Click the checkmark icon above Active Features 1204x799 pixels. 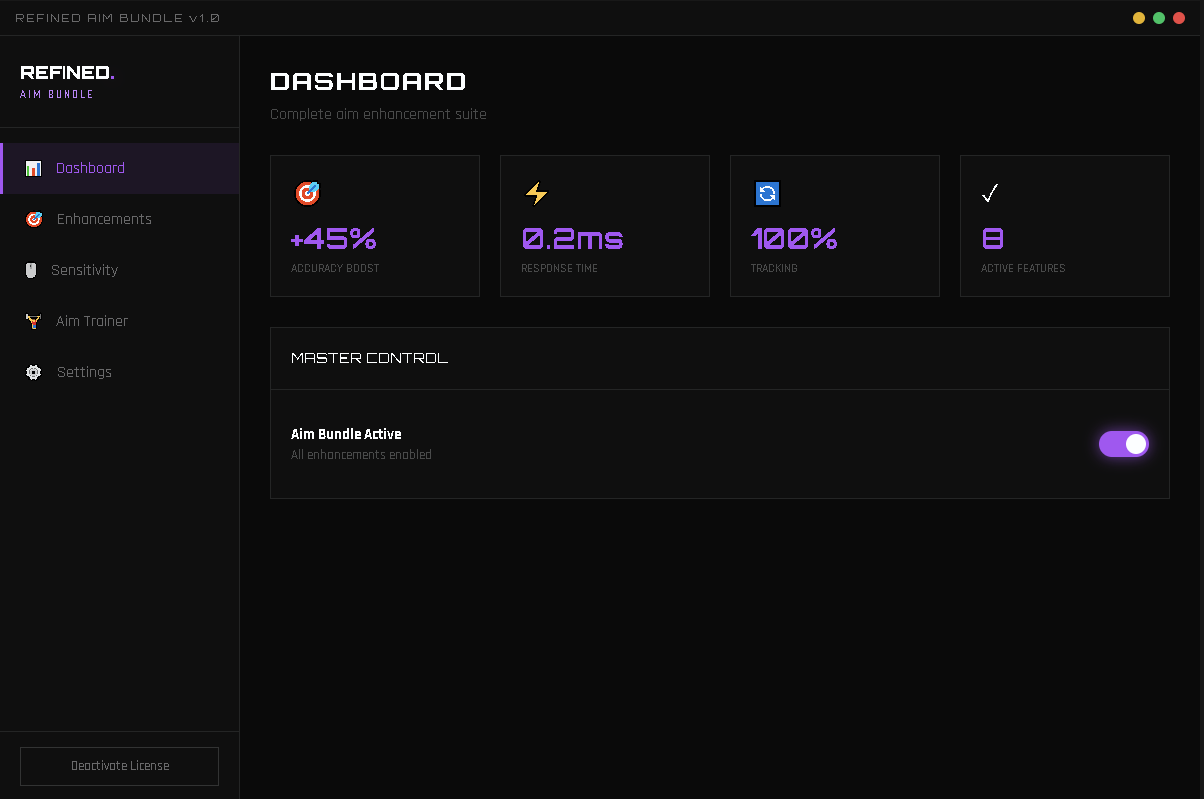(x=990, y=193)
